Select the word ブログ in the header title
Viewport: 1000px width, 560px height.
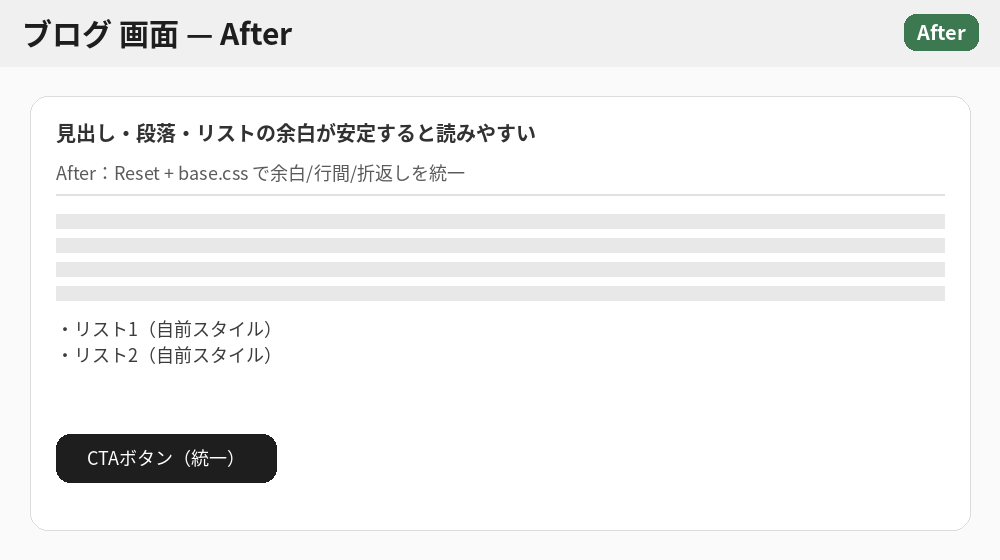pyautogui.click(x=66, y=34)
